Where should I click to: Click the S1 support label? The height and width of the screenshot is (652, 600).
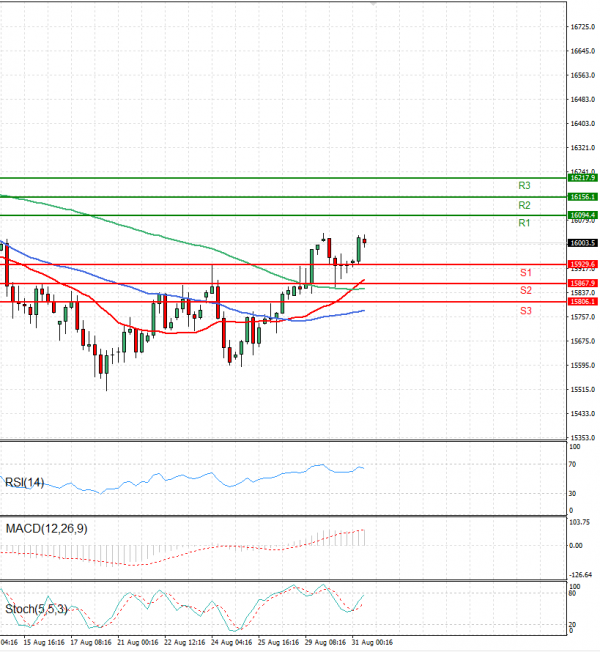click(x=526, y=273)
